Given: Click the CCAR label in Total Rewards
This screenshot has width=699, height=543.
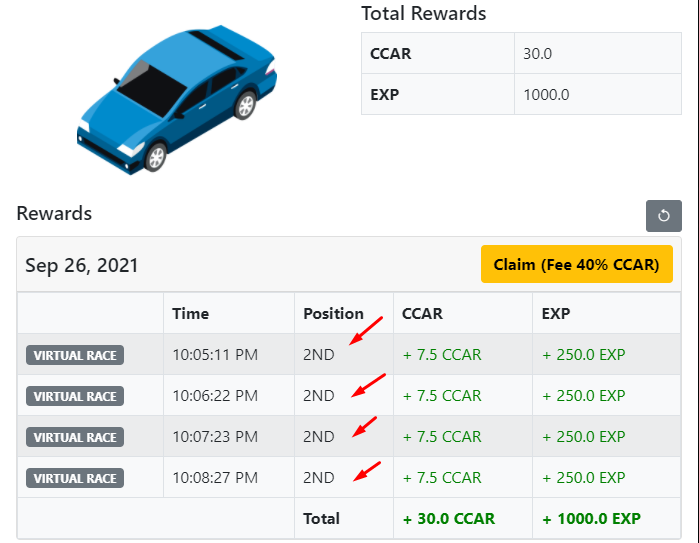Looking at the screenshot, I should [391, 53].
